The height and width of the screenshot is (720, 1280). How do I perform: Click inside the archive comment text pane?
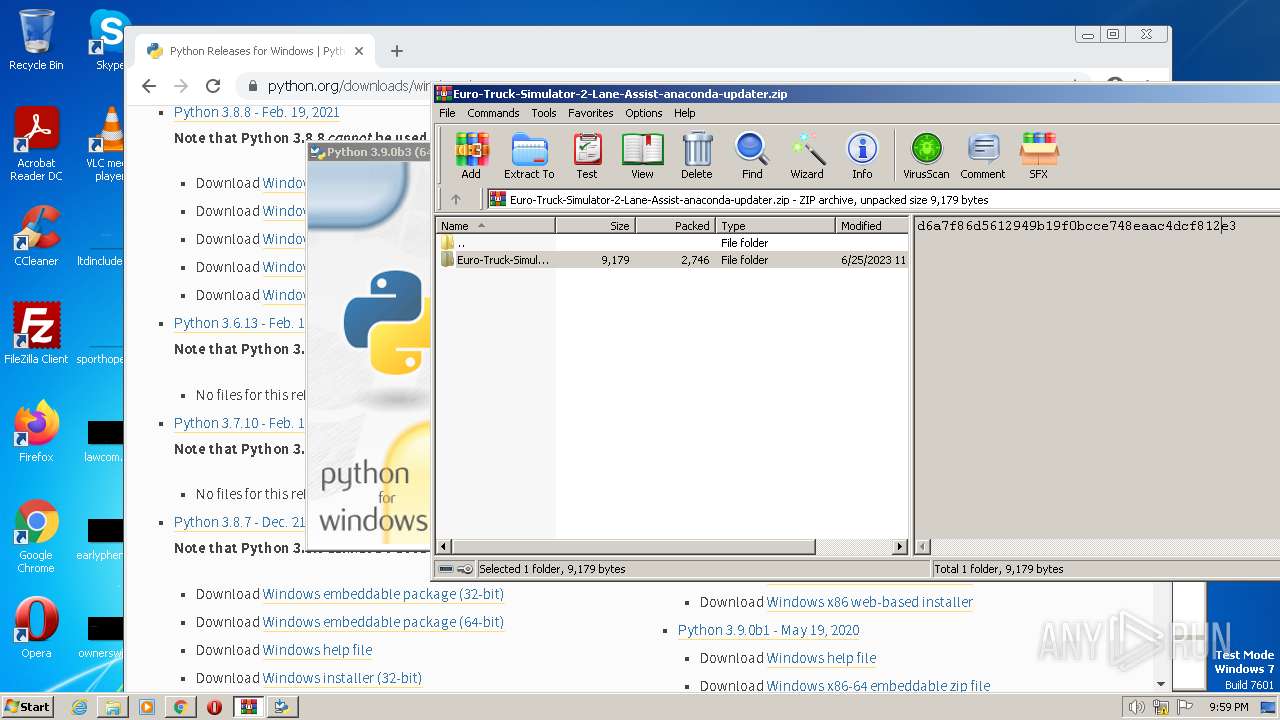(x=1097, y=380)
